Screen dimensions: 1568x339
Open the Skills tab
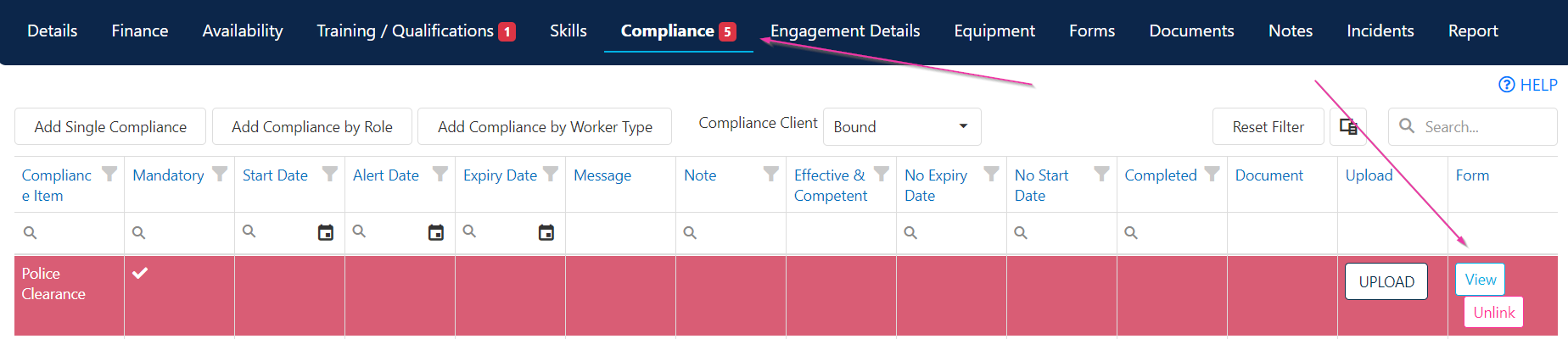[568, 31]
